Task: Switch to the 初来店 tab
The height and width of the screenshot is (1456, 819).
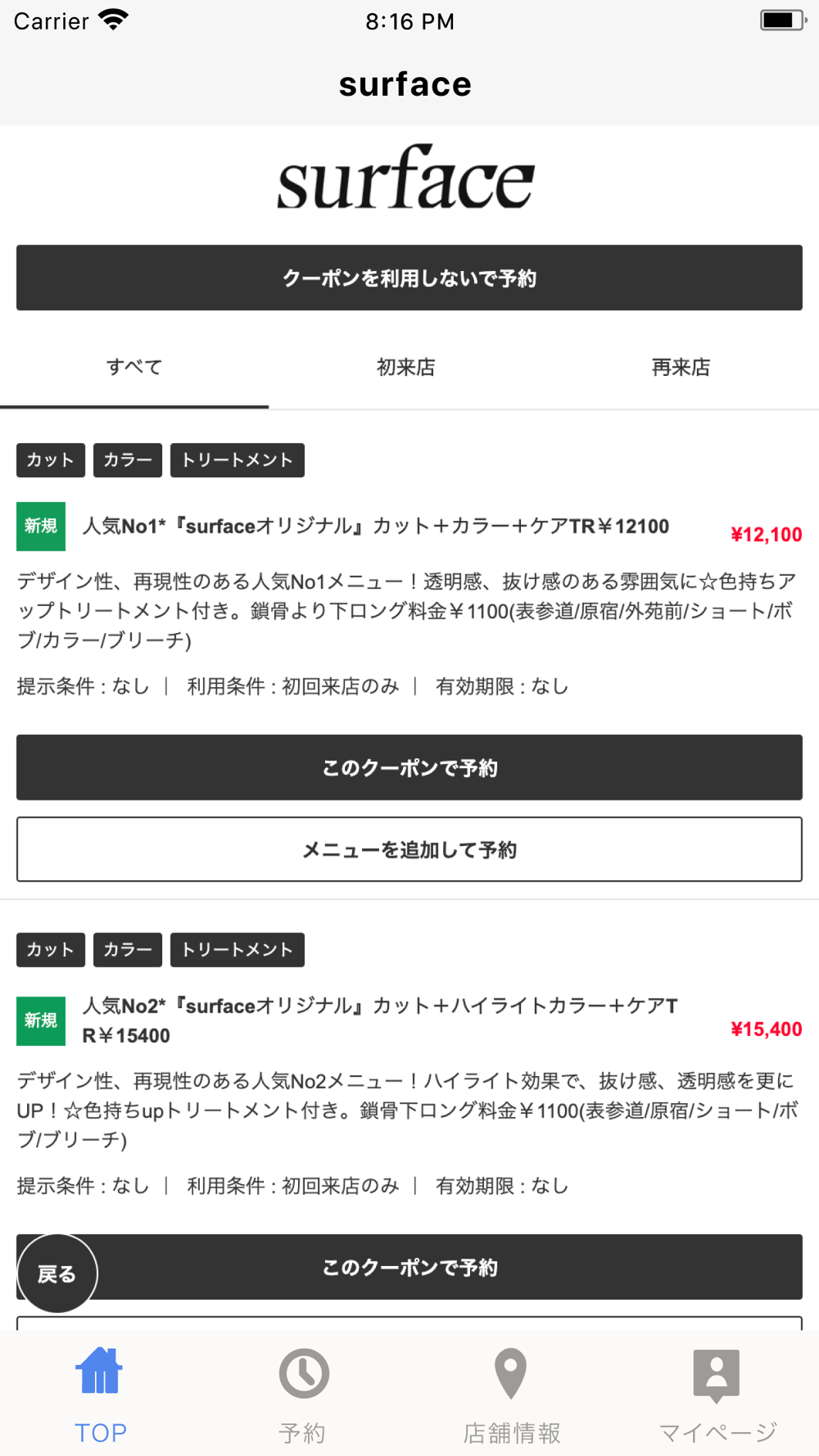Action: (406, 367)
